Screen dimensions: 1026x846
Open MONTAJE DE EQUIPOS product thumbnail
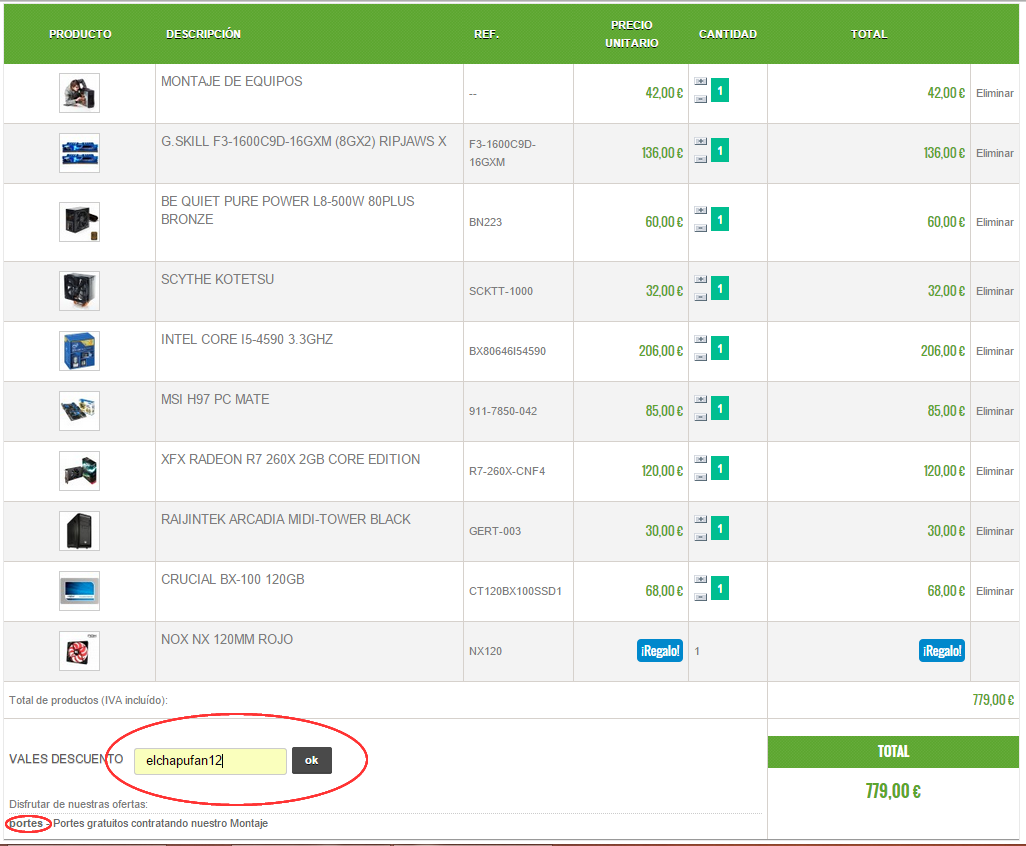pos(79,93)
